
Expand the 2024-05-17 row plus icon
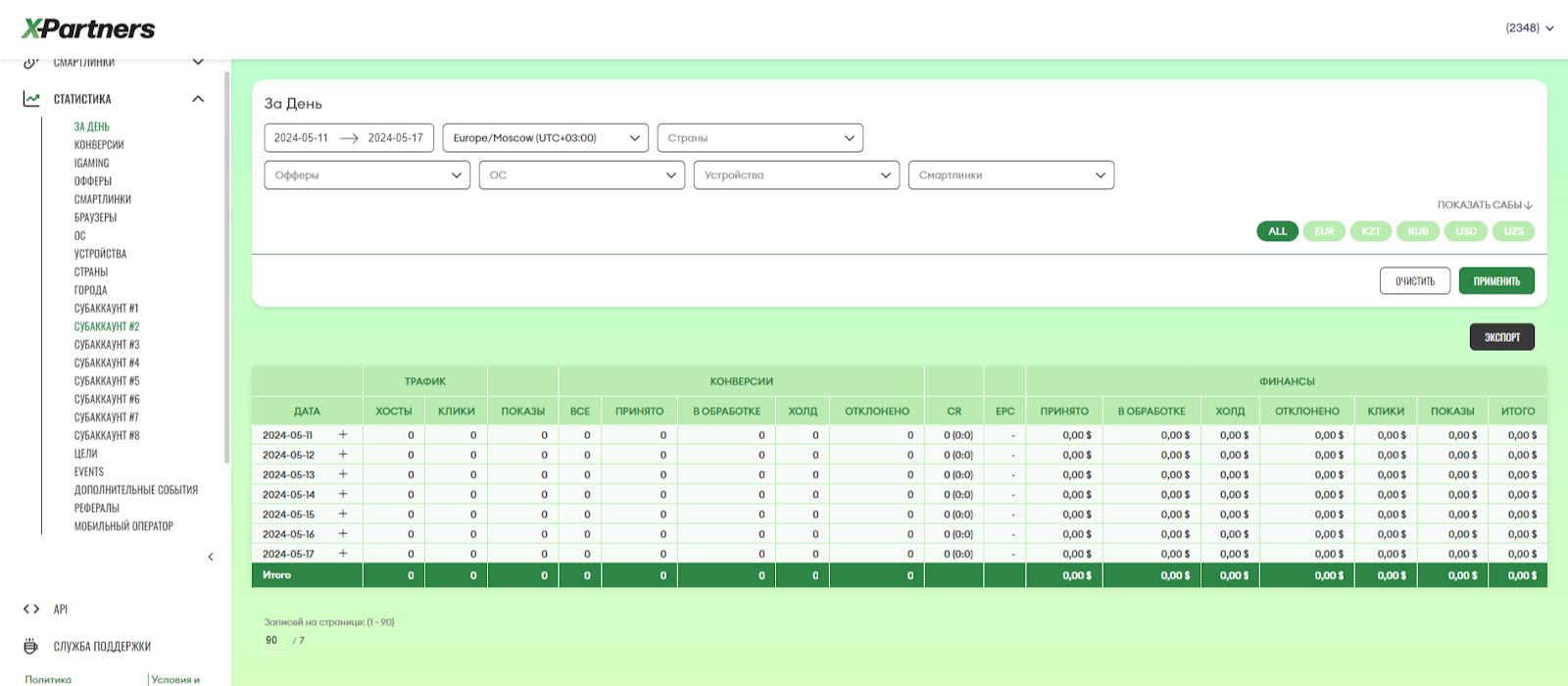click(343, 554)
